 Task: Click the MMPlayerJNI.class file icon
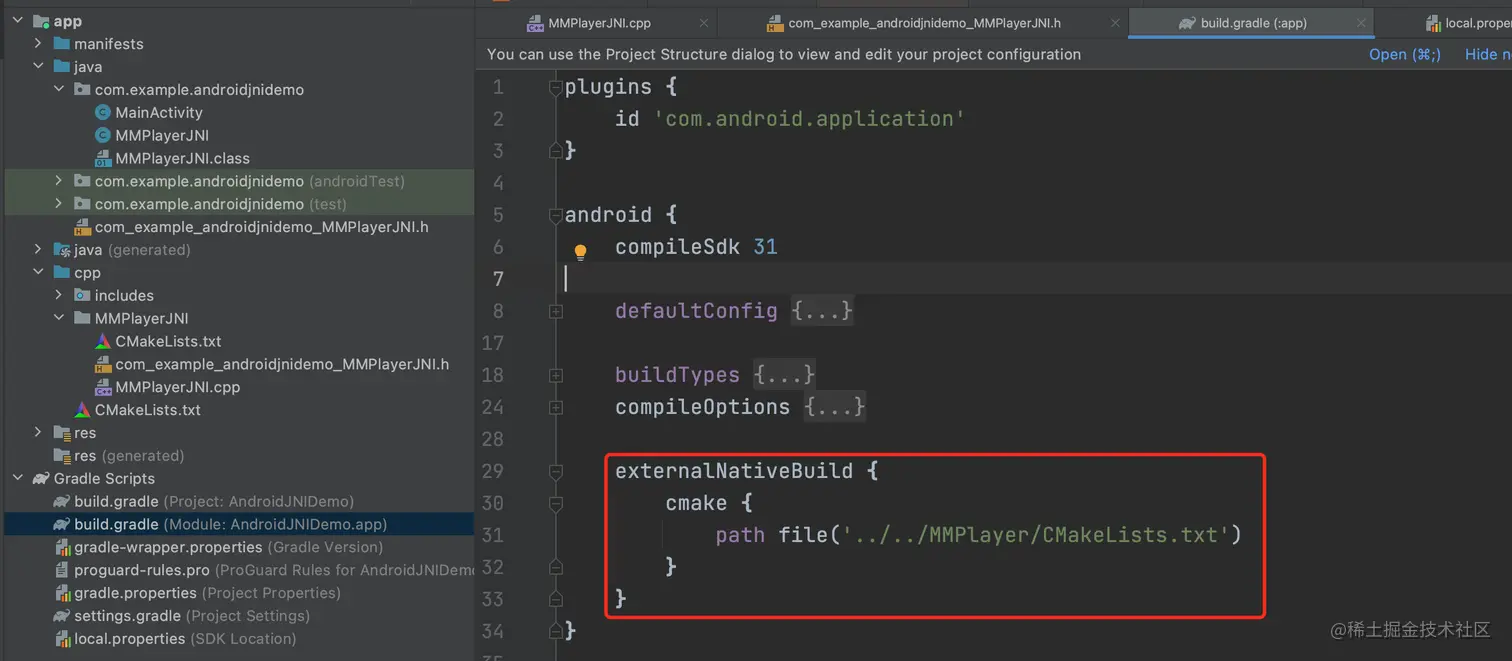pos(102,159)
